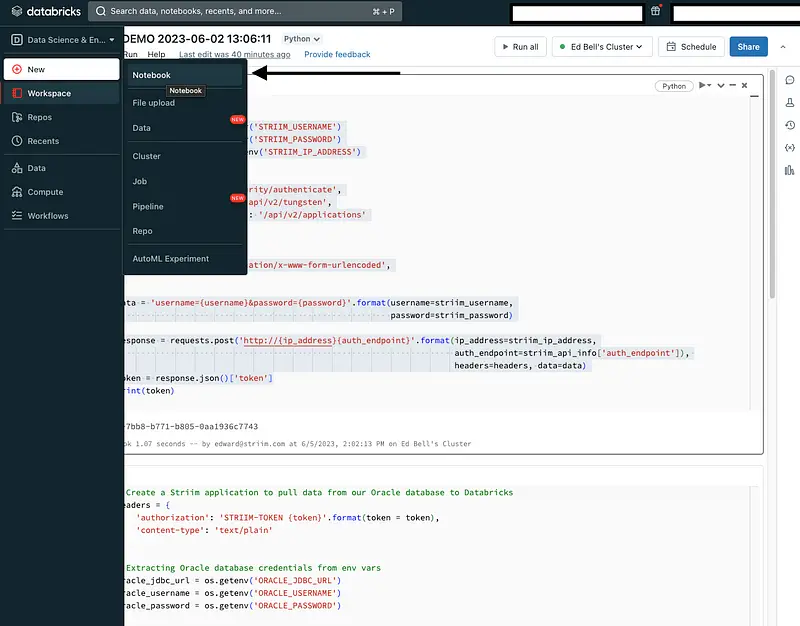This screenshot has height=626, width=800.
Task: Open the charts library icon in right sidebar
Action: pos(790,169)
